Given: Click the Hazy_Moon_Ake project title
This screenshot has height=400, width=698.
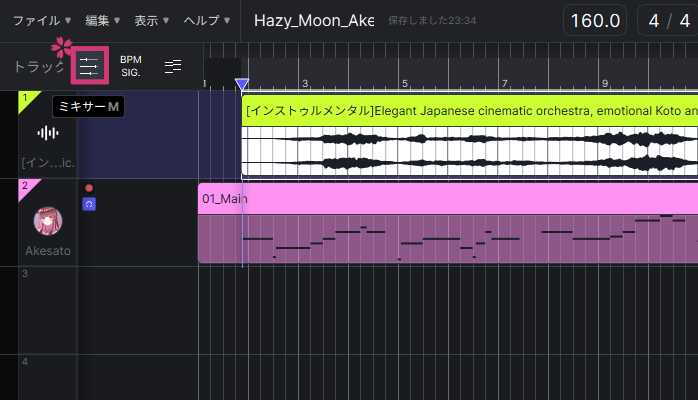Looking at the screenshot, I should [x=313, y=20].
